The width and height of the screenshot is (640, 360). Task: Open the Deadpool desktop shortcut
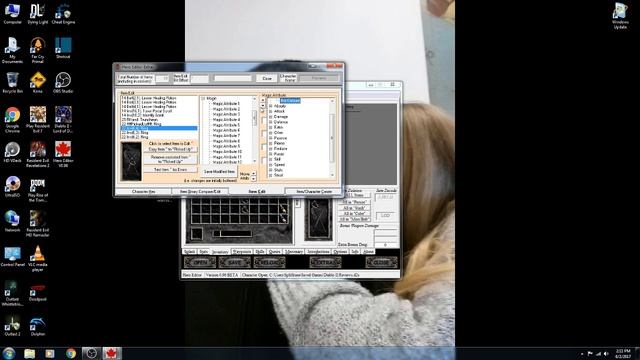(38, 291)
